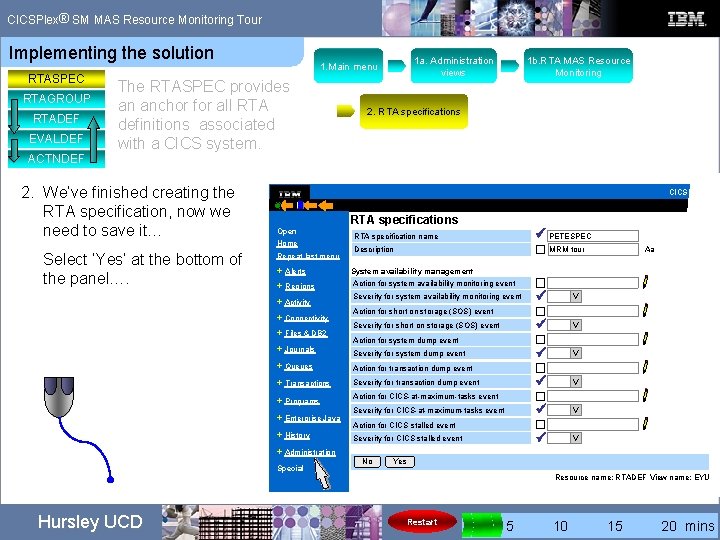720x540 pixels.
Task: Click the pencil icon for system dump event action
Action: pyautogui.click(x=645, y=339)
